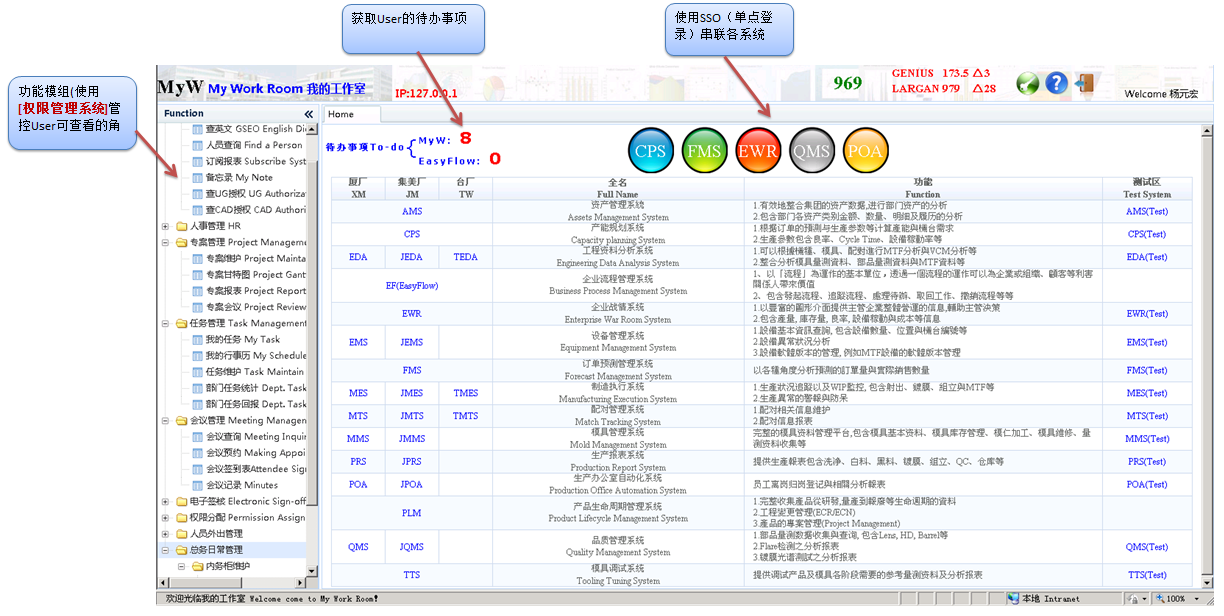Expand the 电子签核 Electronic Sign-off folder
Image resolution: width=1224 pixels, height=616 pixels.
166,501
